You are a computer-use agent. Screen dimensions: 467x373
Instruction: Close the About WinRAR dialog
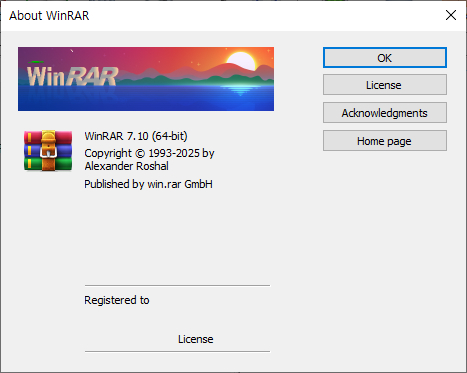point(451,15)
